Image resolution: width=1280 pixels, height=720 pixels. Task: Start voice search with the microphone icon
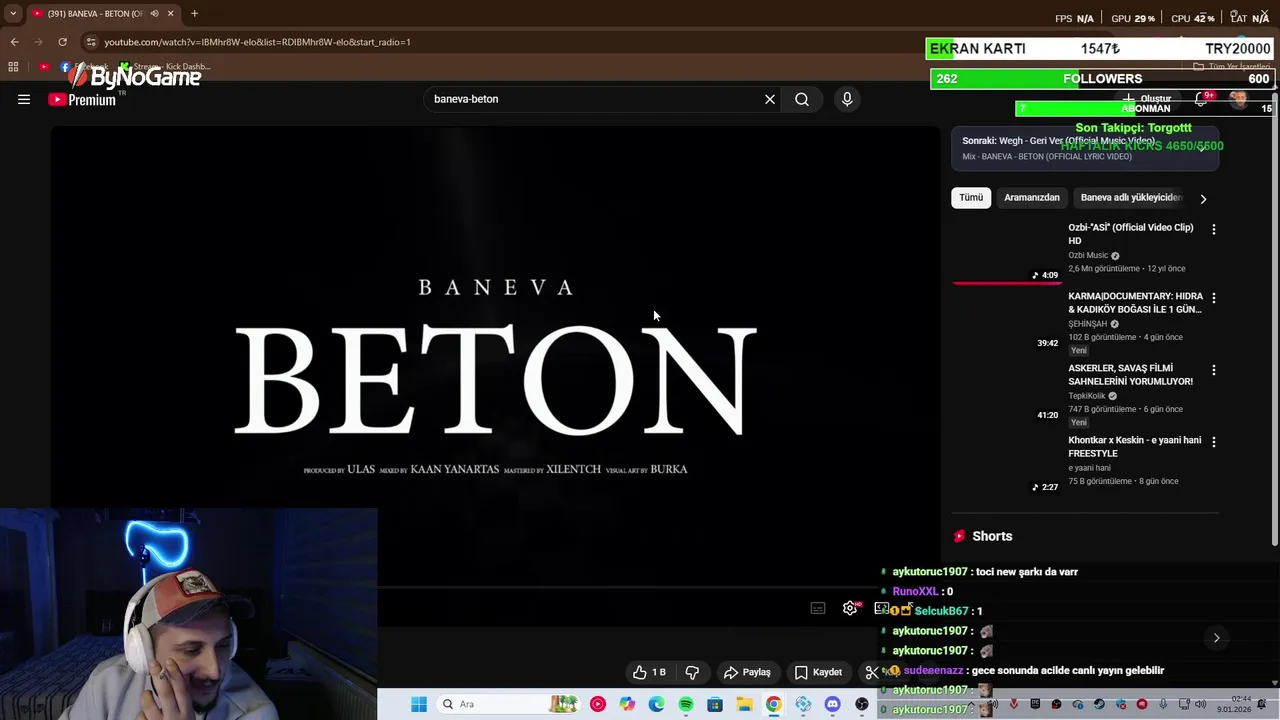coord(847,99)
